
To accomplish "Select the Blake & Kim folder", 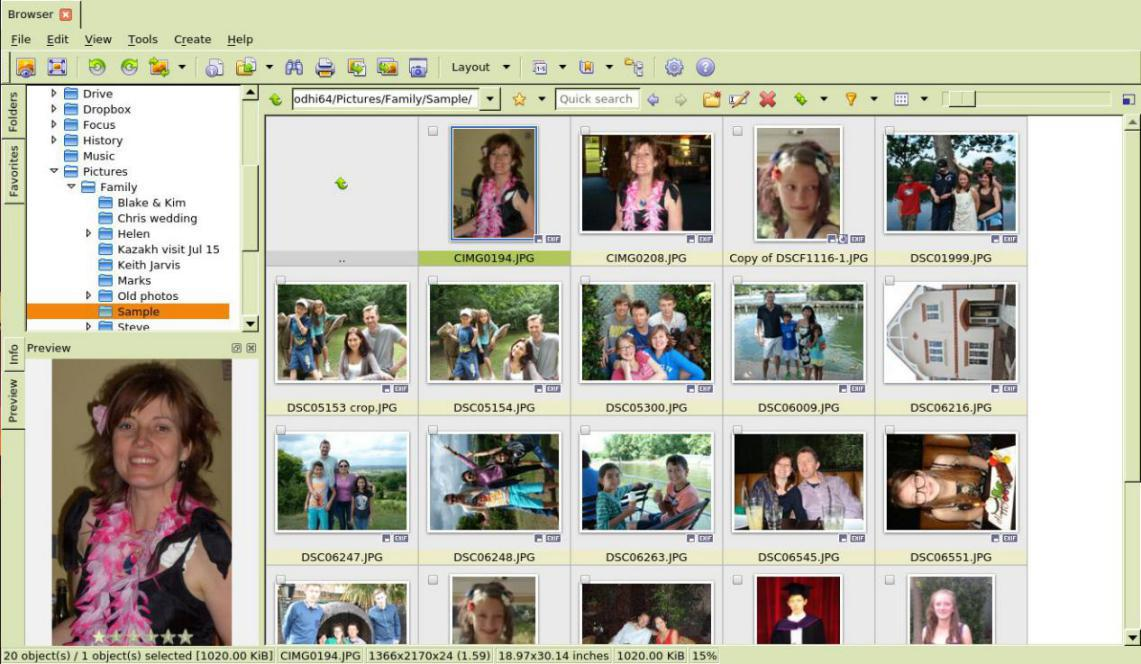I will click(x=151, y=202).
